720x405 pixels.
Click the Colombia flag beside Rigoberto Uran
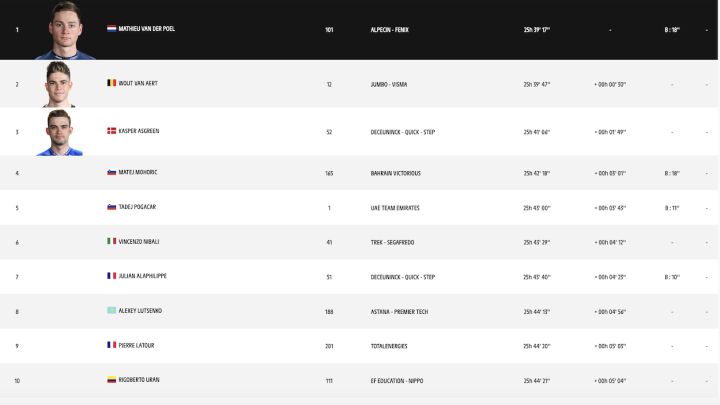pos(112,380)
